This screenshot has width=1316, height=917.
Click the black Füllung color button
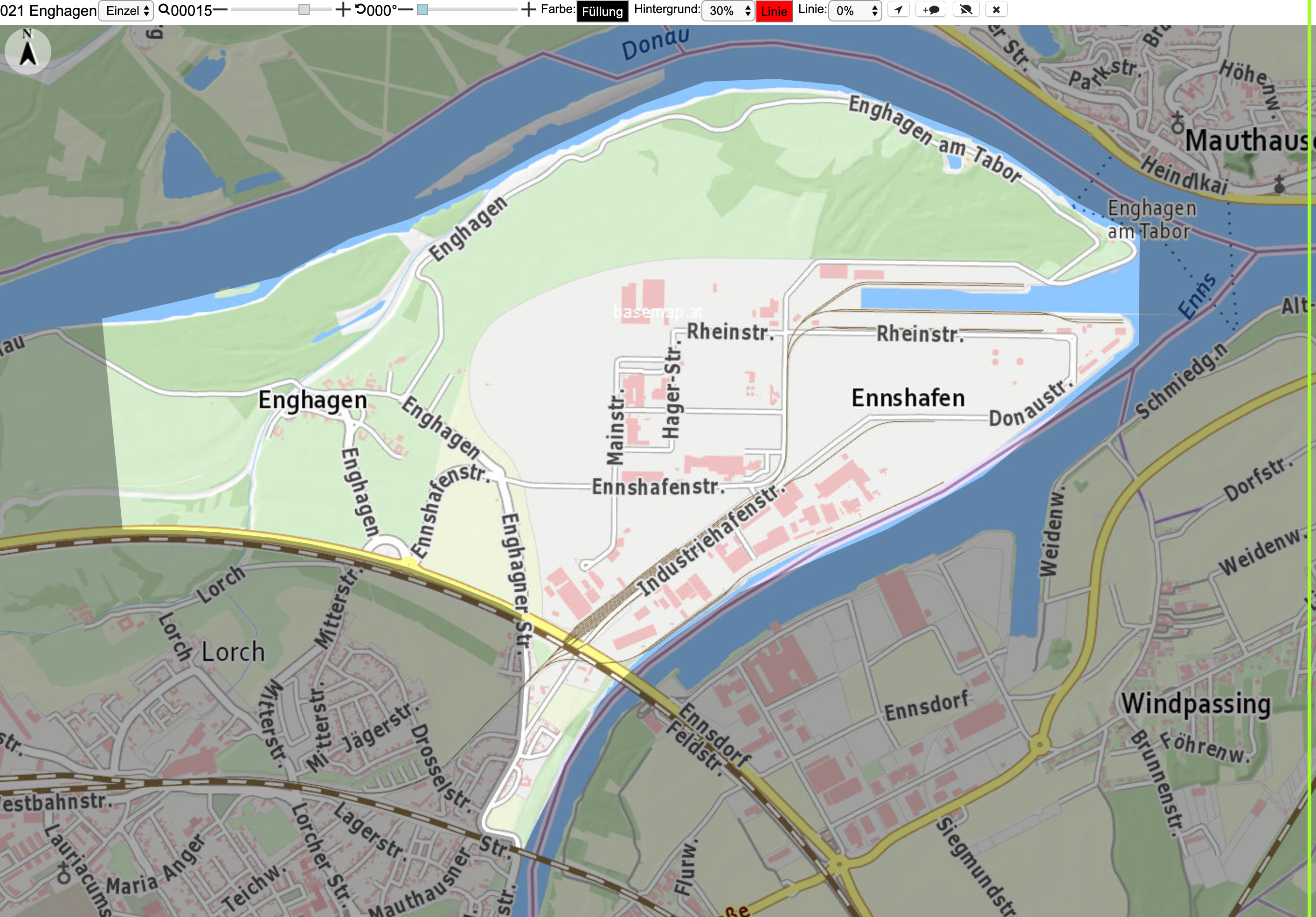[x=603, y=12]
